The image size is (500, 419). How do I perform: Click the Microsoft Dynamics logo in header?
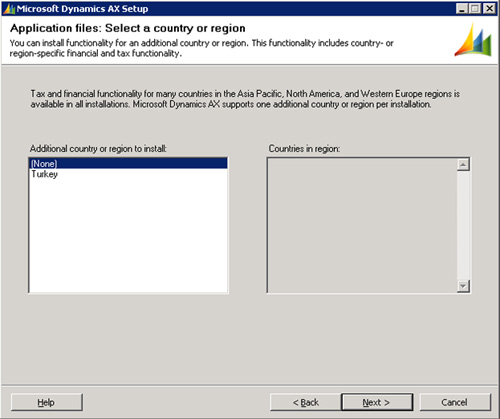tap(473, 40)
